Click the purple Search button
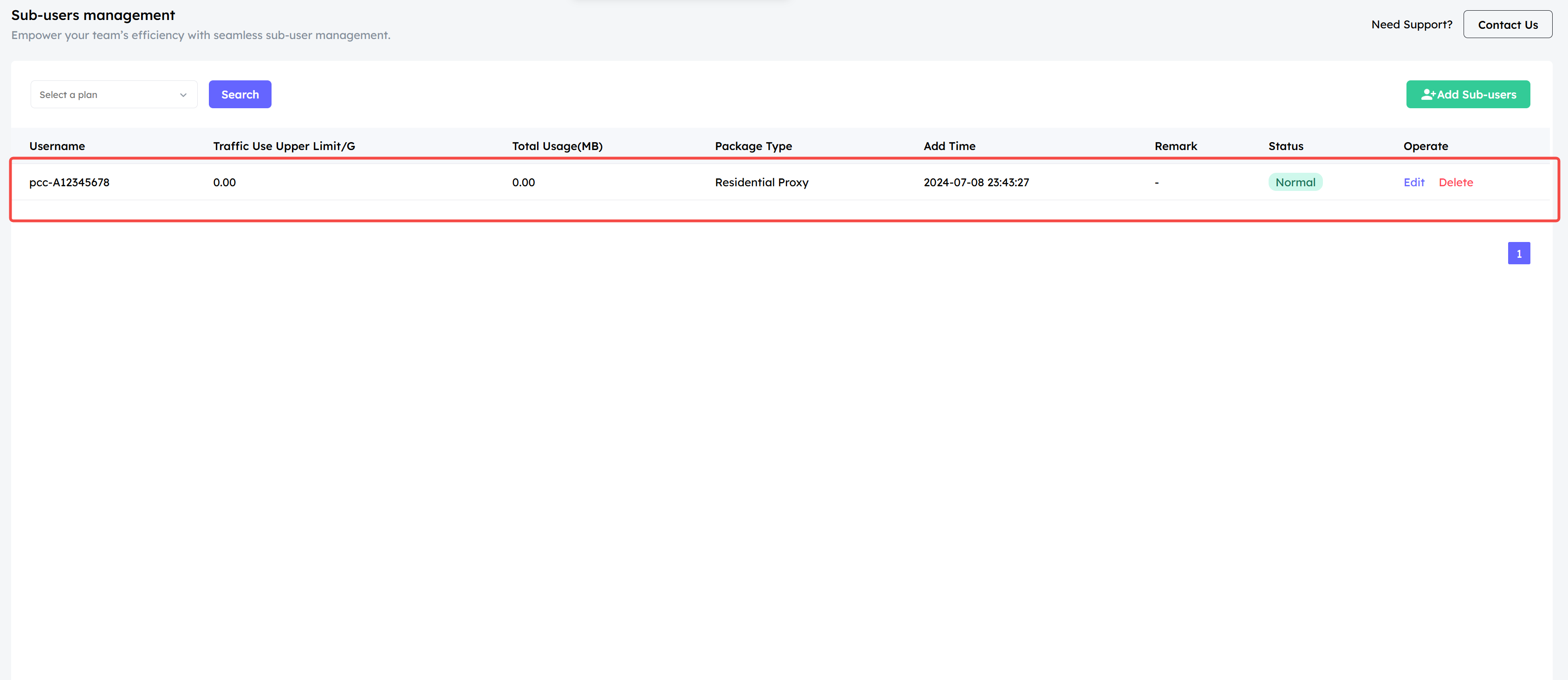1568x680 pixels. 240,94
